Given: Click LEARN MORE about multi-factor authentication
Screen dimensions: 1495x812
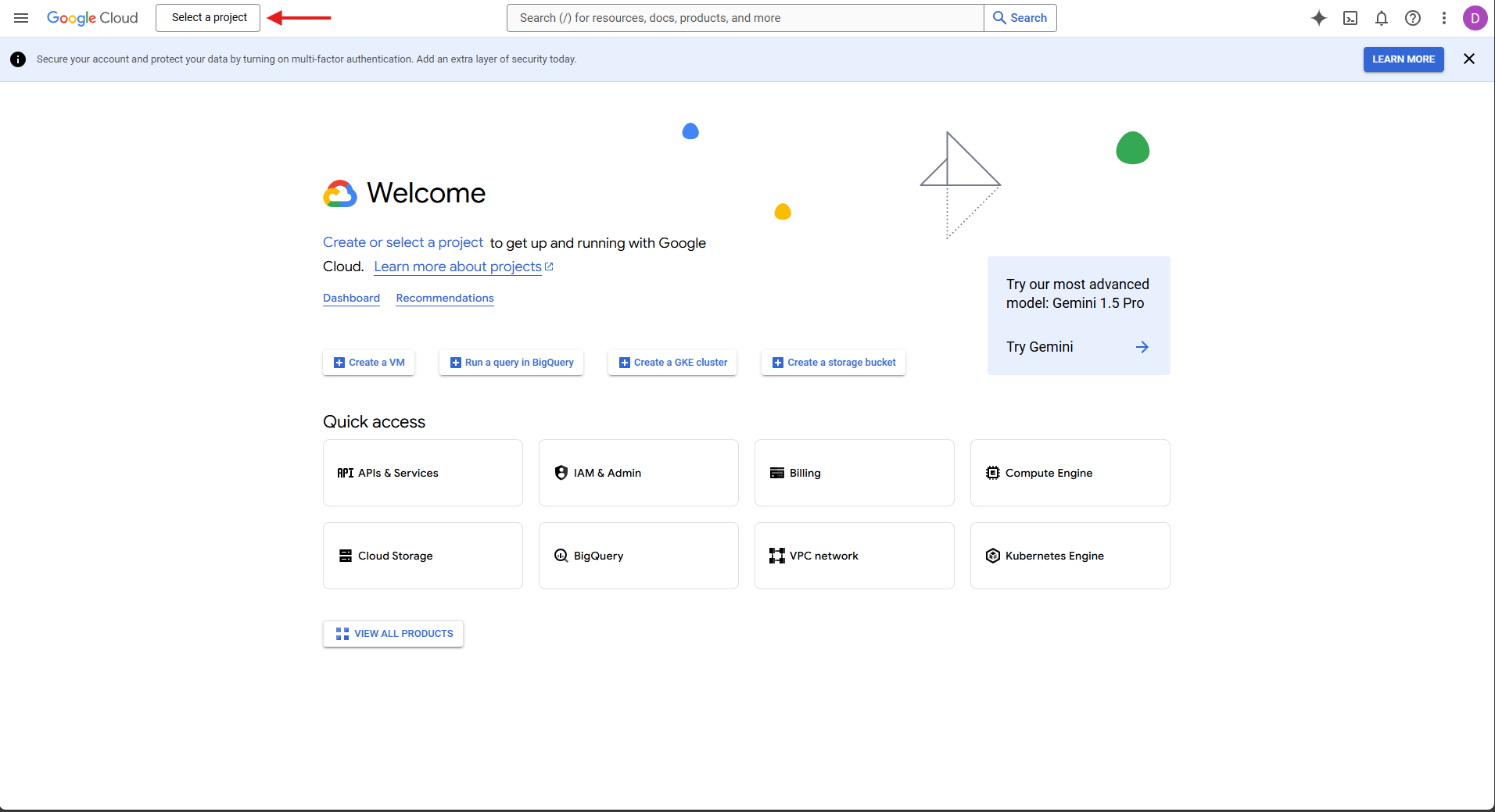Looking at the screenshot, I should tap(1404, 59).
